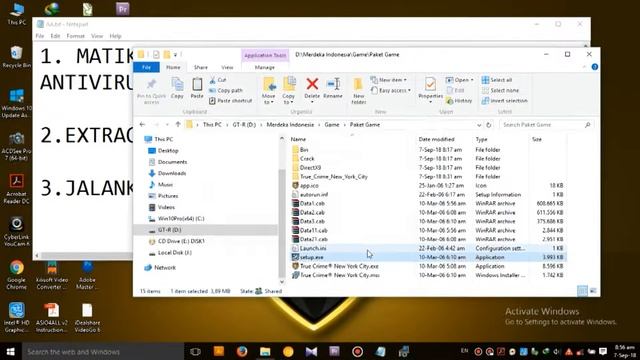Select Network in the navigation pane
This screenshot has height=360, width=640.
[165, 268]
